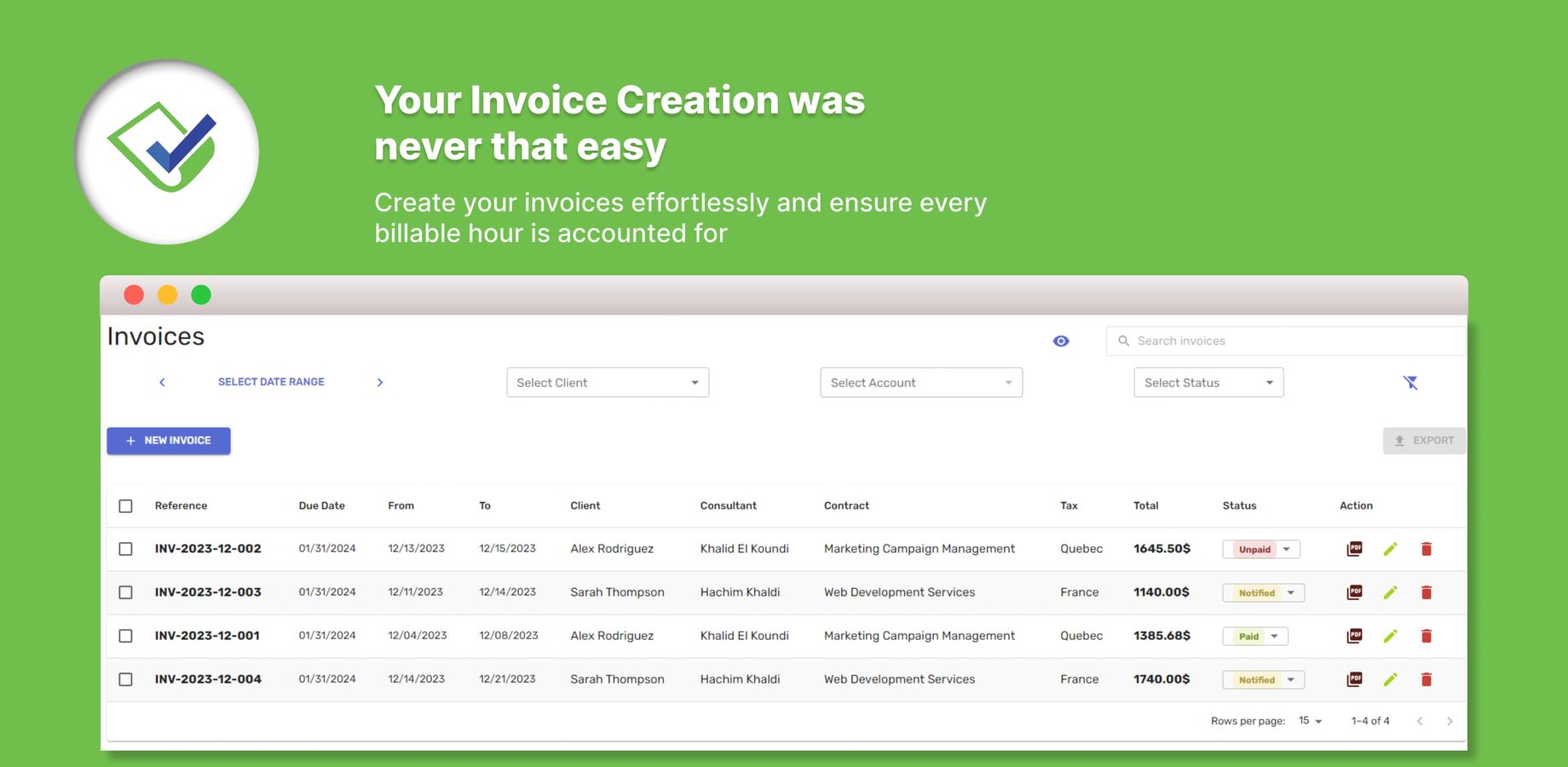The height and width of the screenshot is (767, 1568).
Task: Sort by the Reference column header
Action: click(x=181, y=505)
